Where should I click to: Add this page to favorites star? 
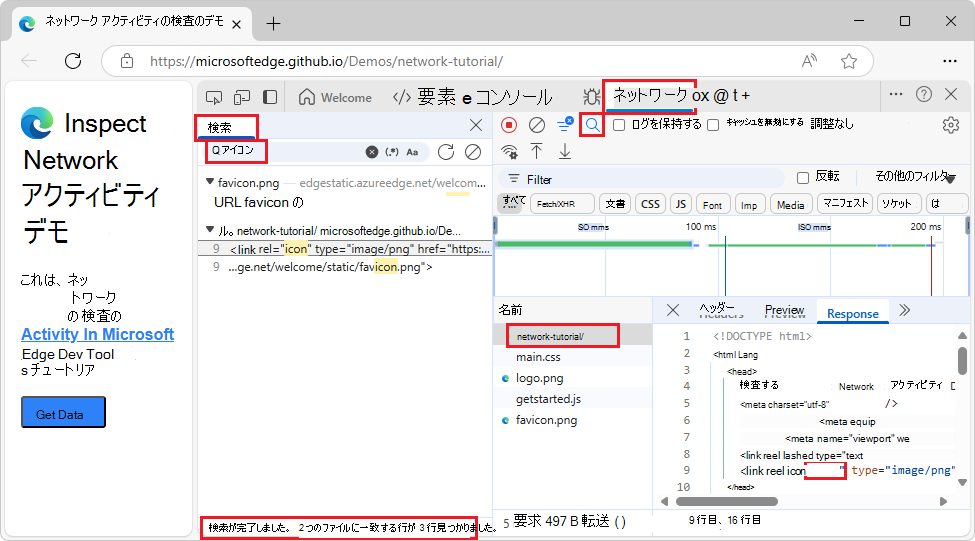coord(849,61)
